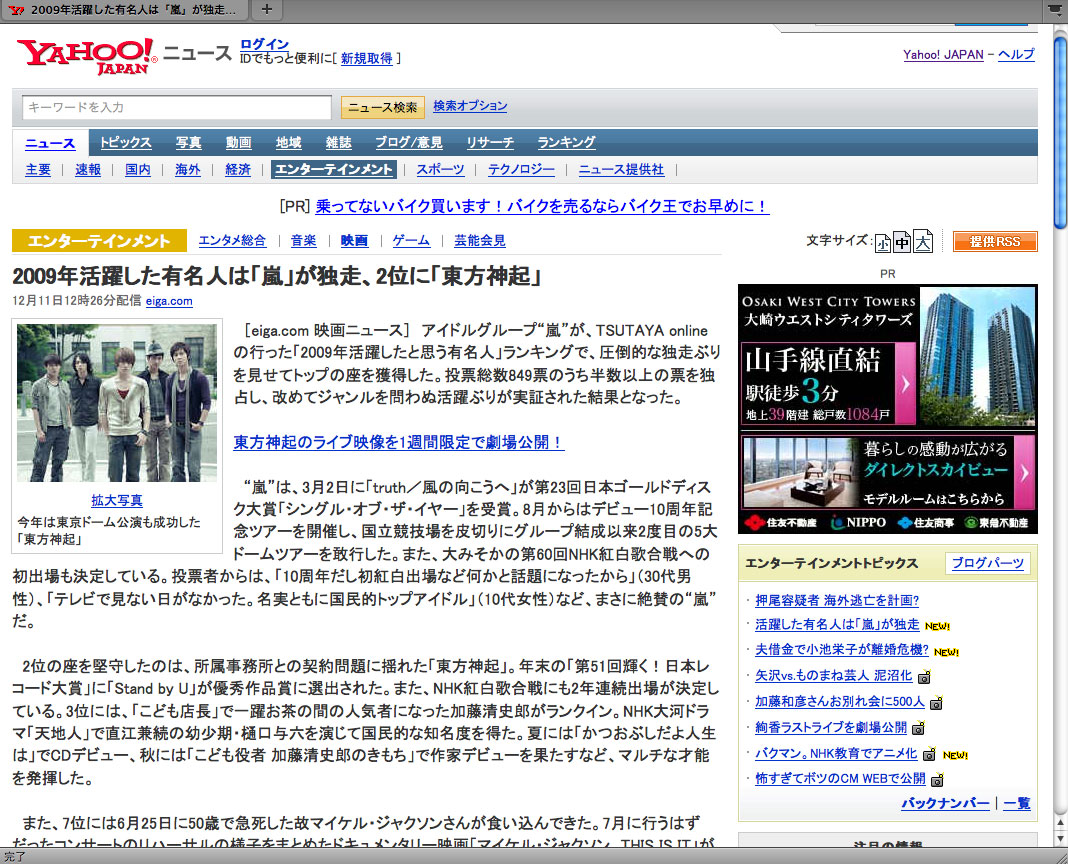Click the ブログパーツ button
The image size is (1068, 864).
pos(988,564)
